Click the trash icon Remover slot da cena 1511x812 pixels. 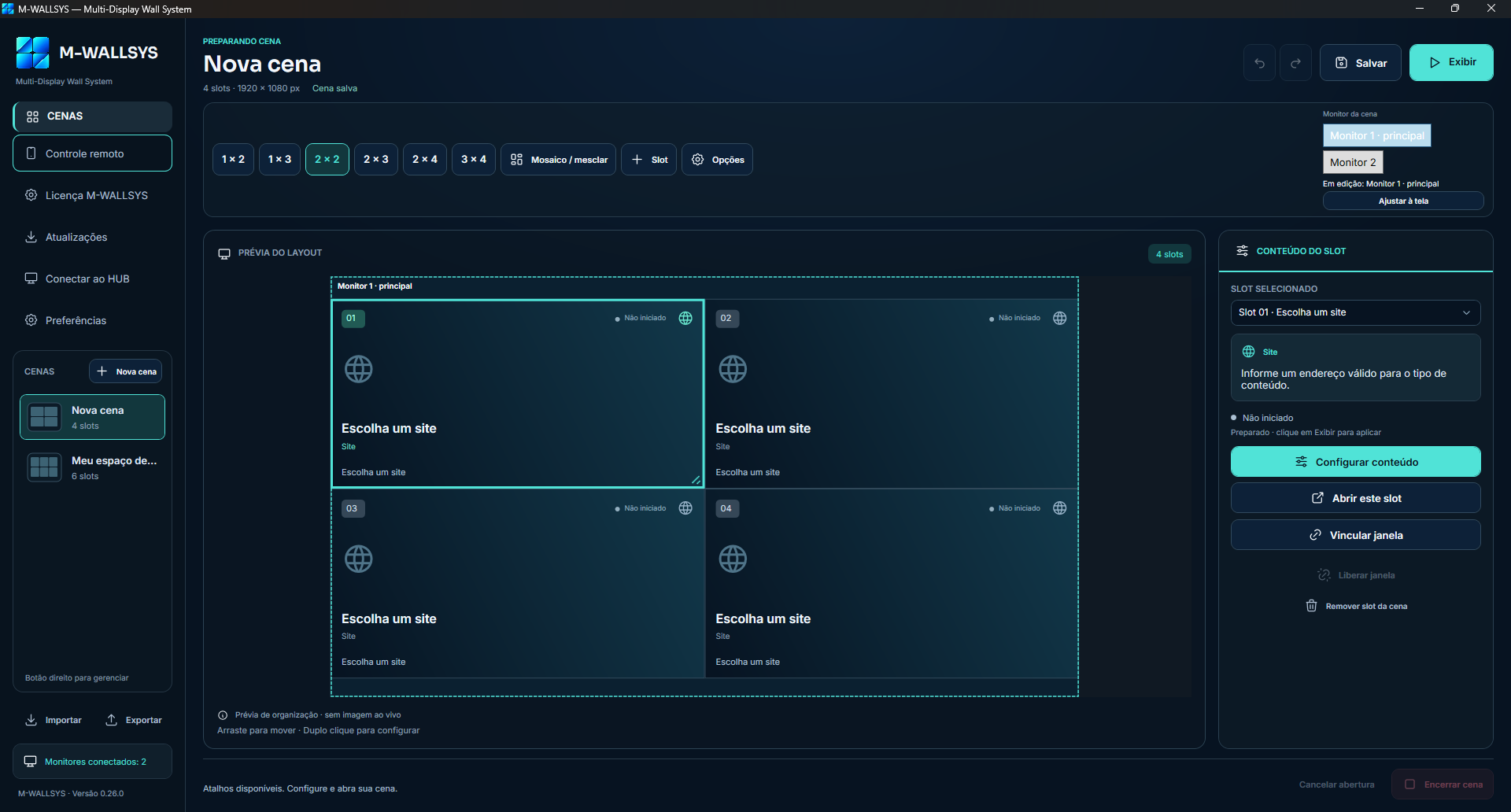coord(1311,606)
